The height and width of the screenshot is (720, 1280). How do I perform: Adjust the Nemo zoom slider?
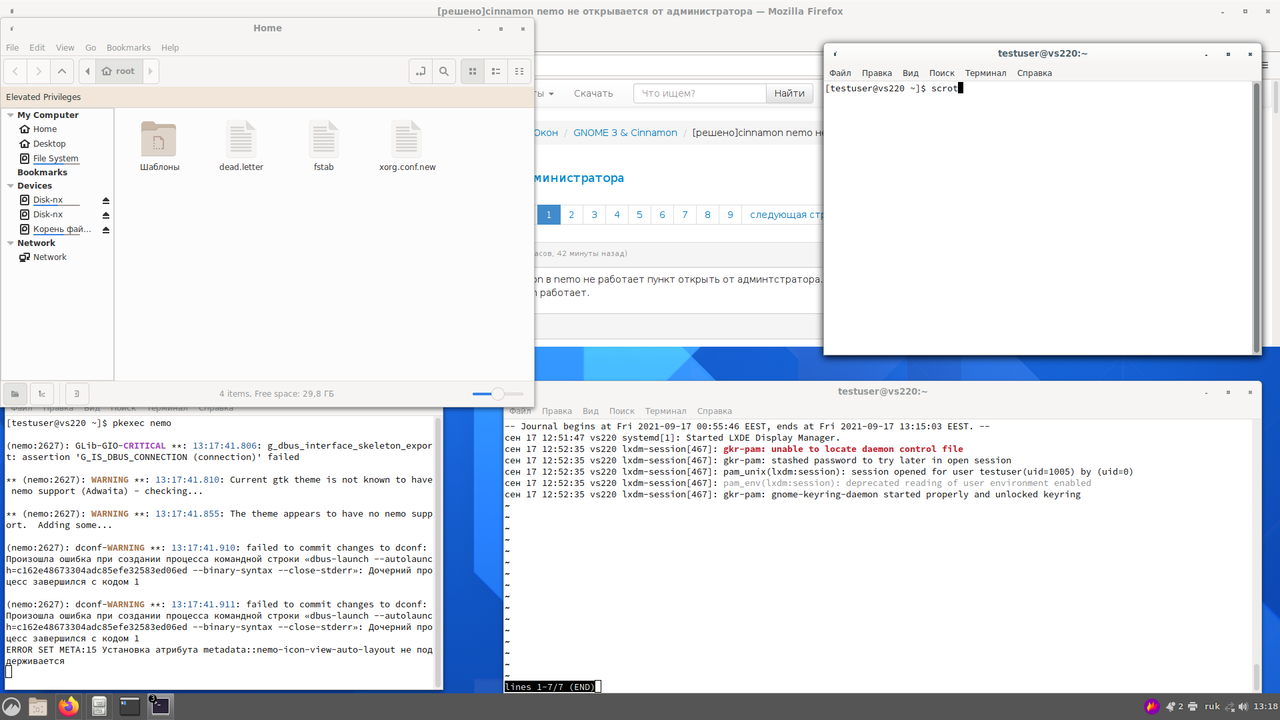(x=498, y=394)
